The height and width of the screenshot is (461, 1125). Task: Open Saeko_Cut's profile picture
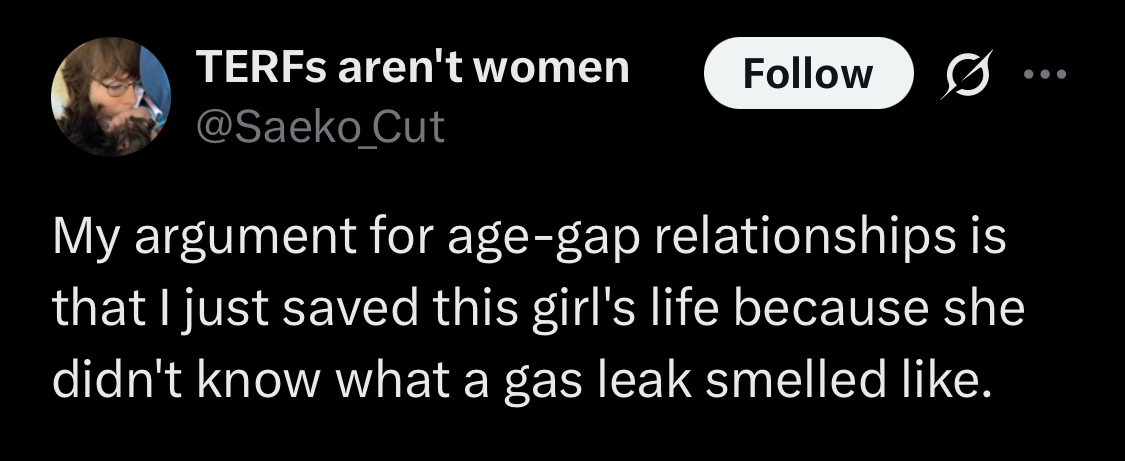[111, 97]
